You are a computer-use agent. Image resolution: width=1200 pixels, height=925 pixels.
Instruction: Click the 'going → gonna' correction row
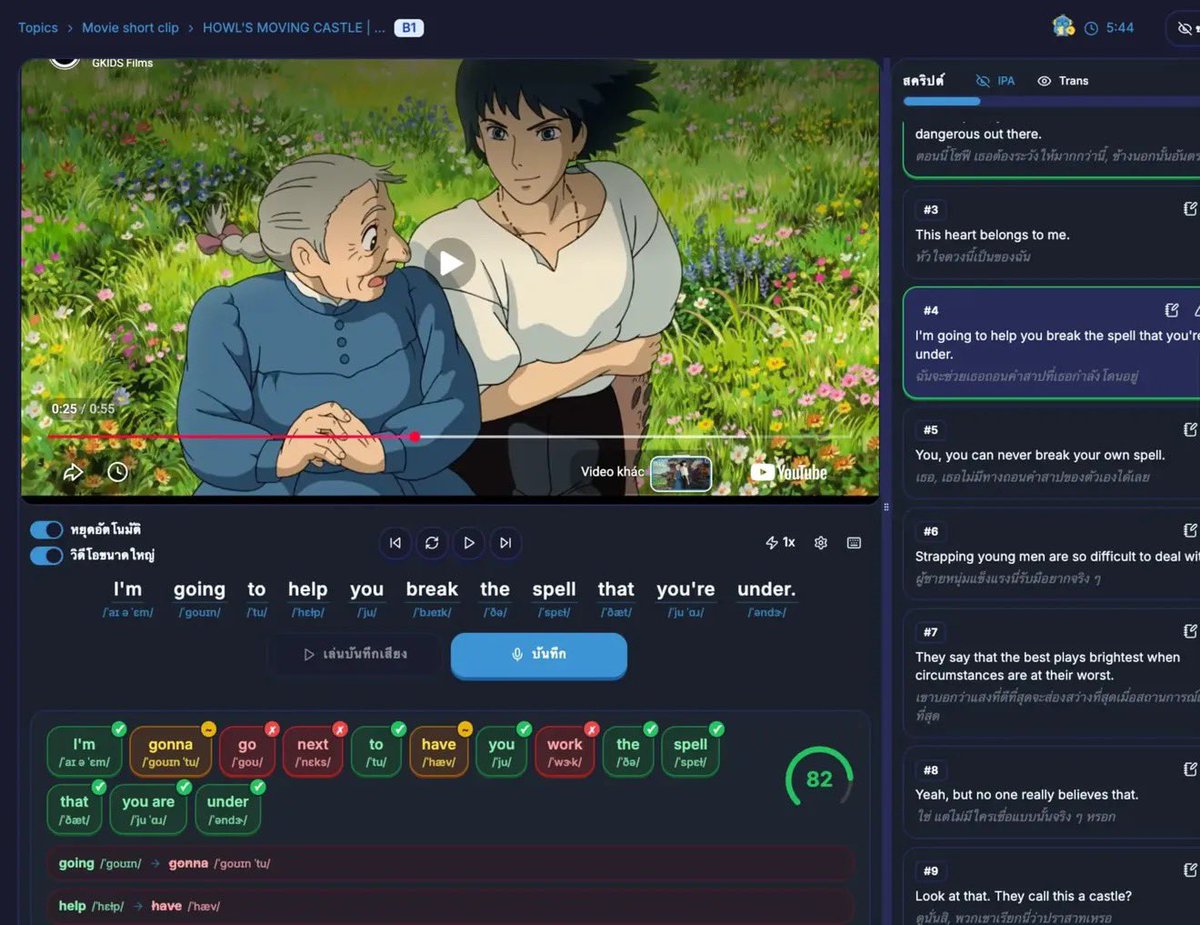click(450, 864)
